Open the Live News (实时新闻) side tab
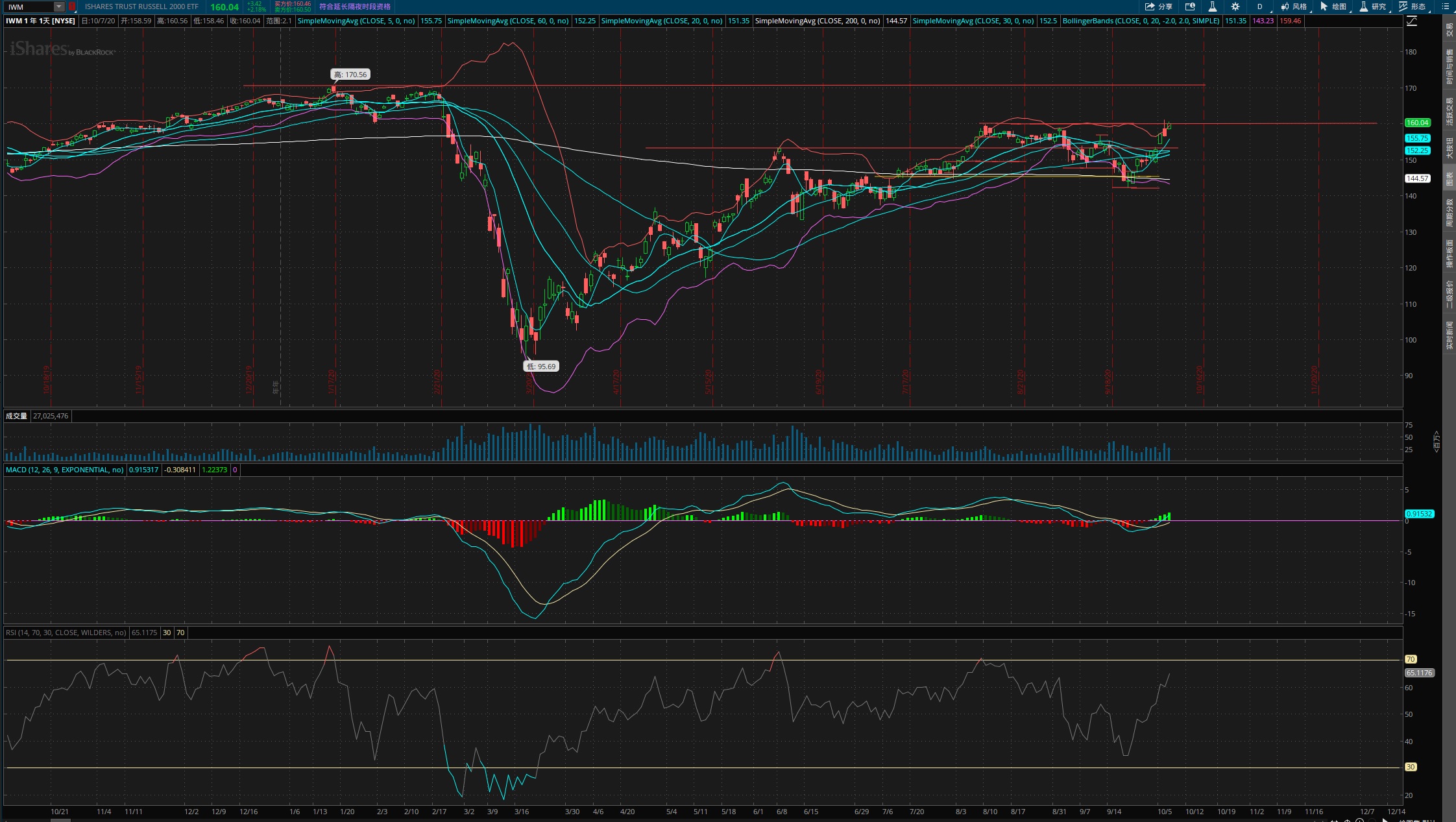This screenshot has height=822, width=1456. click(1450, 335)
